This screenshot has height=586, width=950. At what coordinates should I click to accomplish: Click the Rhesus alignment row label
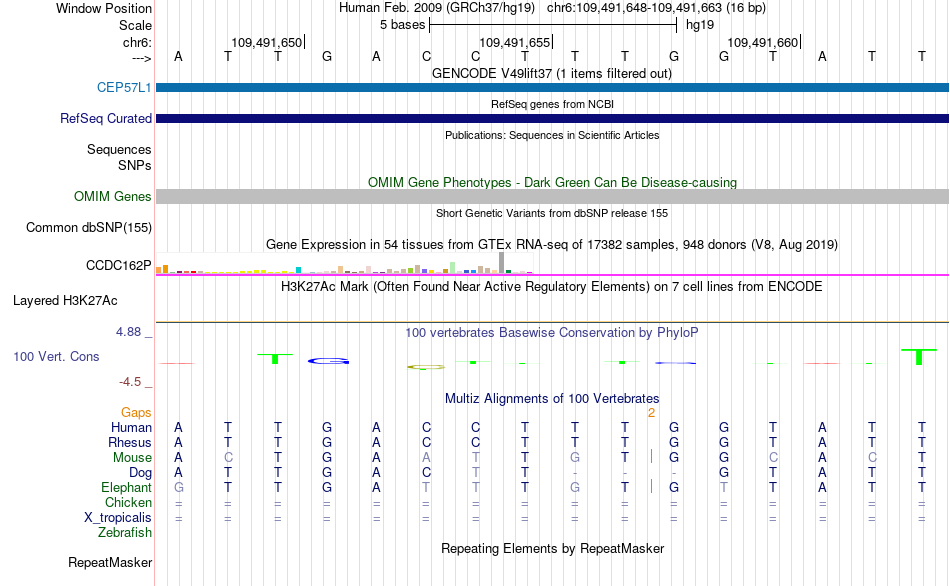[130, 442]
